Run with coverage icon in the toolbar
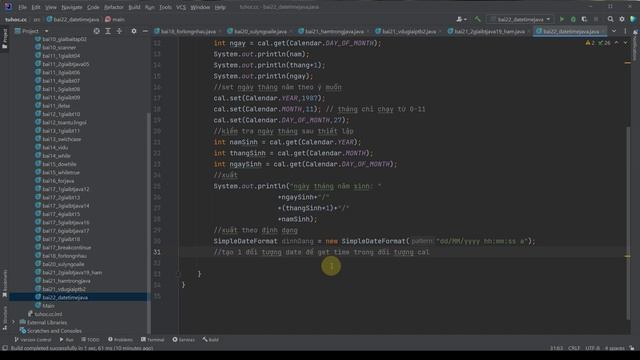Viewport: 640px width, 360px height. point(584,19)
